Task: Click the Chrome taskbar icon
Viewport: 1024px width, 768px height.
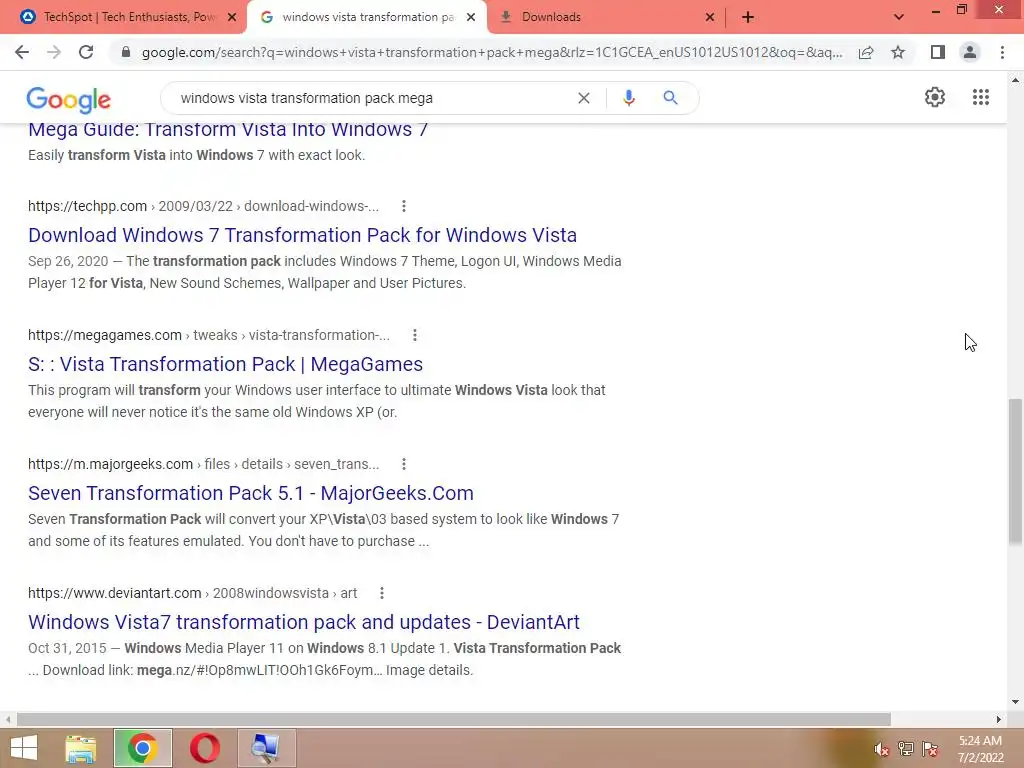Action: [x=142, y=748]
